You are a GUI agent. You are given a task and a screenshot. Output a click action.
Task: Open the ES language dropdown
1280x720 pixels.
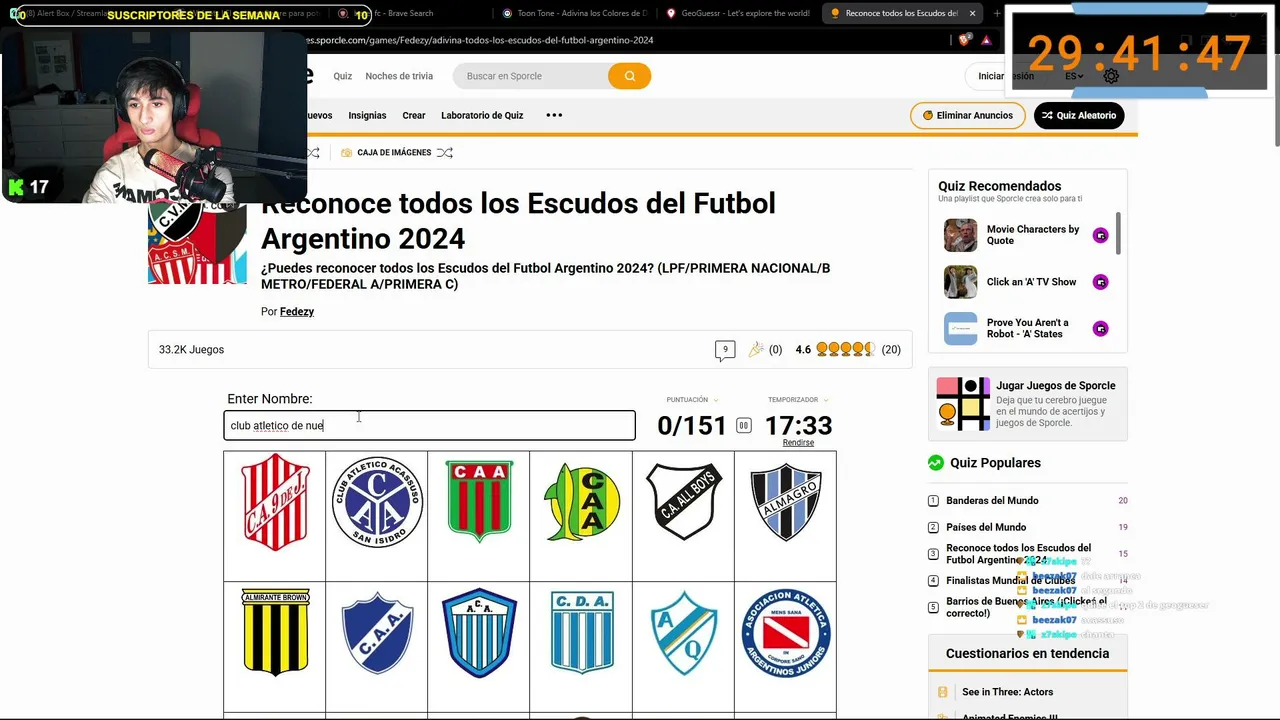pyautogui.click(x=1074, y=76)
